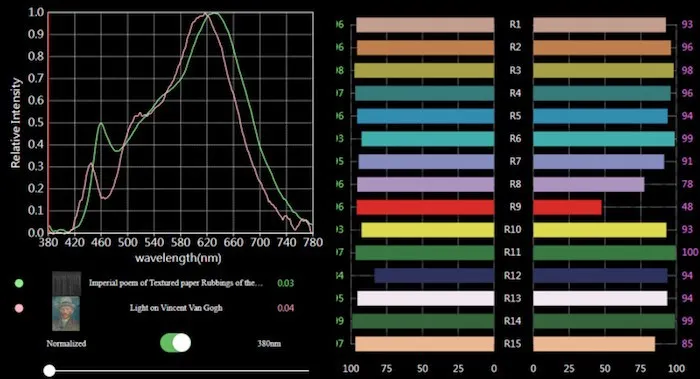Click the 'Relative Intensity' axis title
Image resolution: width=700 pixels, height=379 pixels.
[x=16, y=123]
